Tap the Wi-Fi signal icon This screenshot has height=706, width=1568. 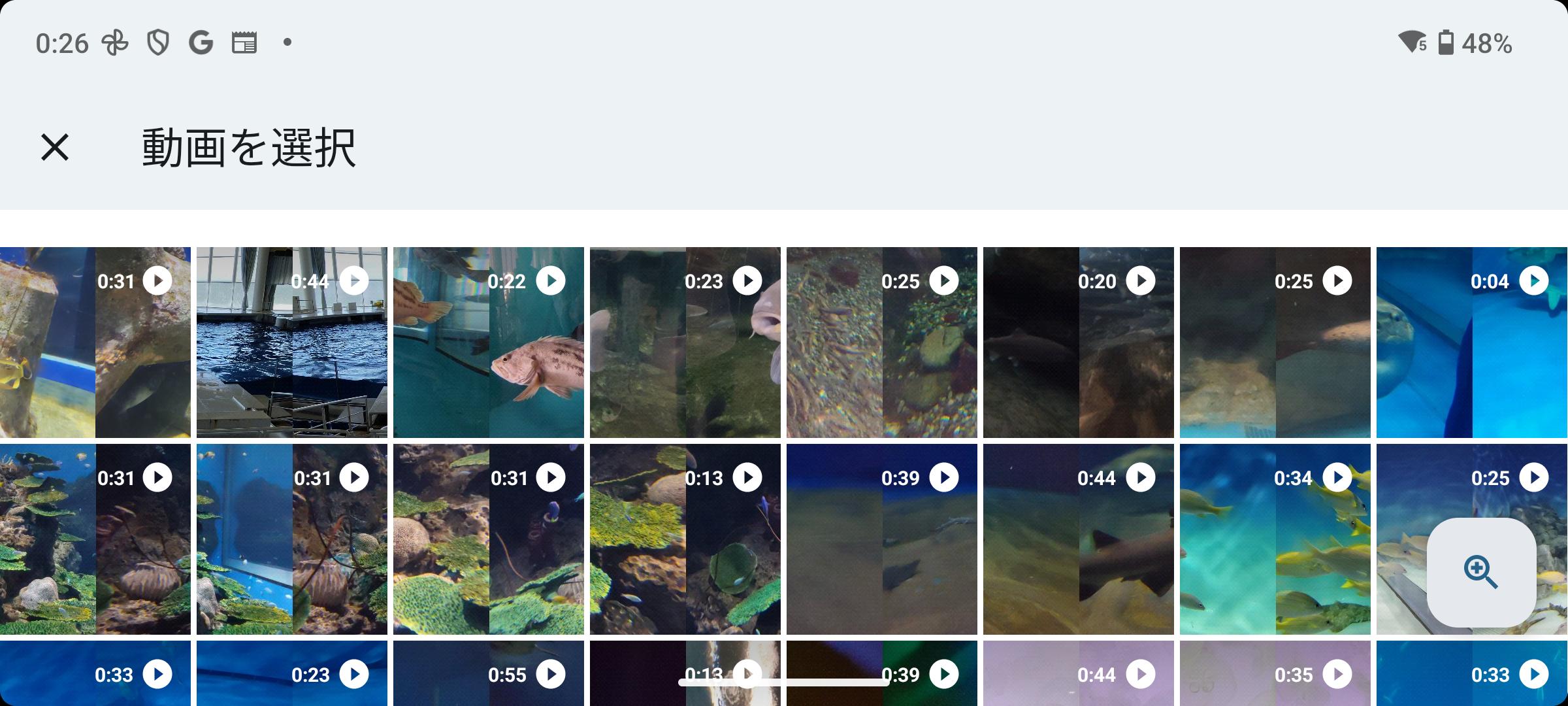[x=1412, y=42]
